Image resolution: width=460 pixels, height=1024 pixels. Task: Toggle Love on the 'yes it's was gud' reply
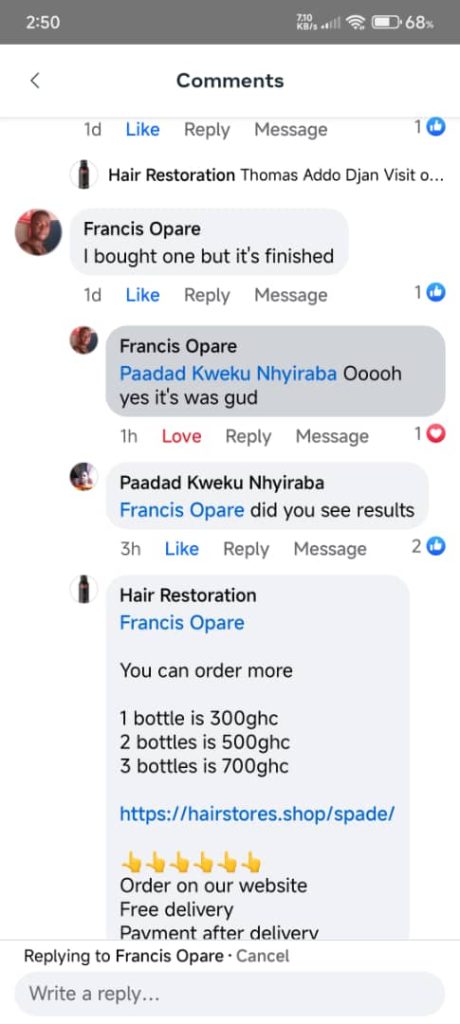(182, 436)
